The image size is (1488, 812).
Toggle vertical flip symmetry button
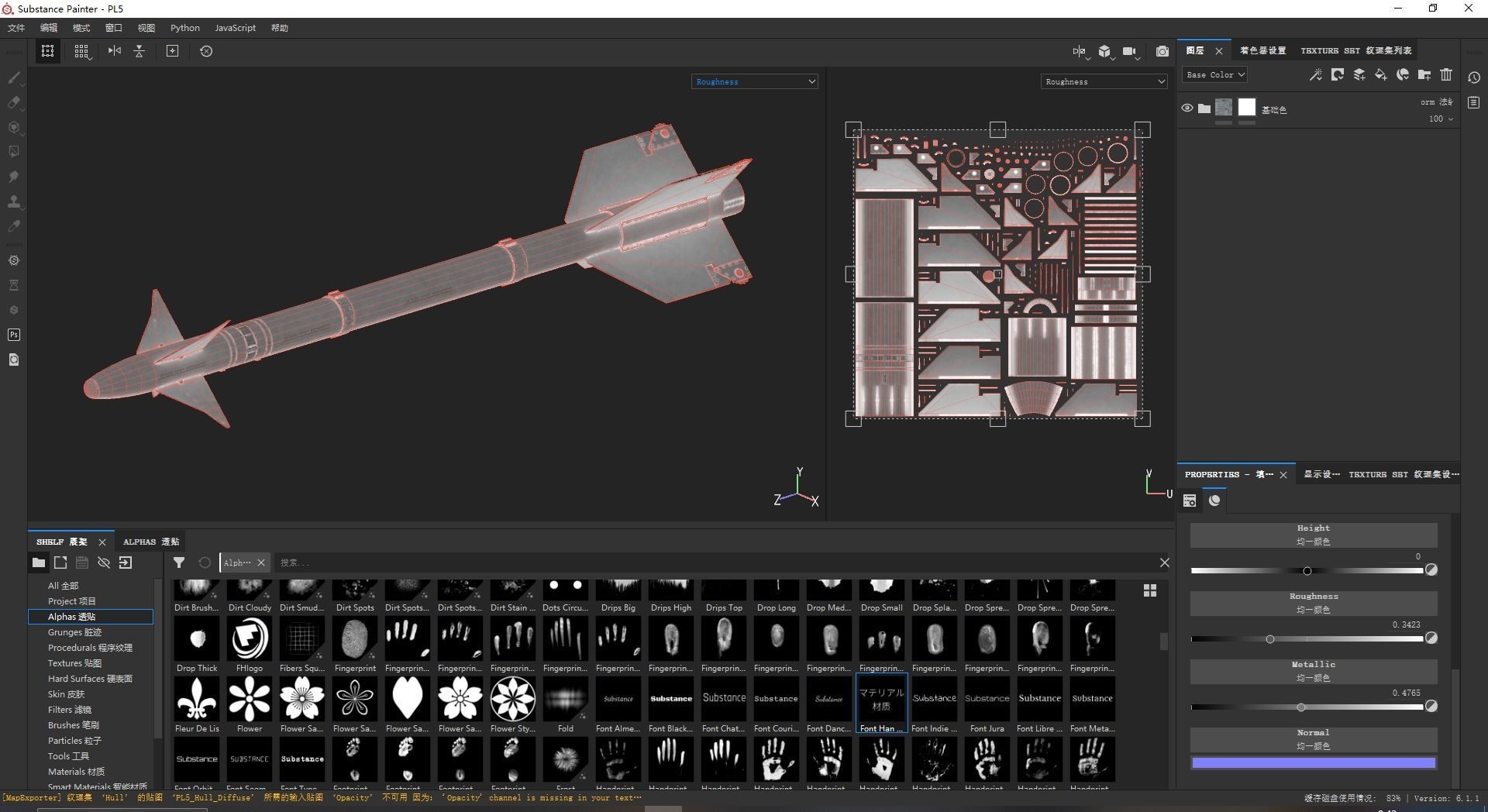click(x=139, y=51)
